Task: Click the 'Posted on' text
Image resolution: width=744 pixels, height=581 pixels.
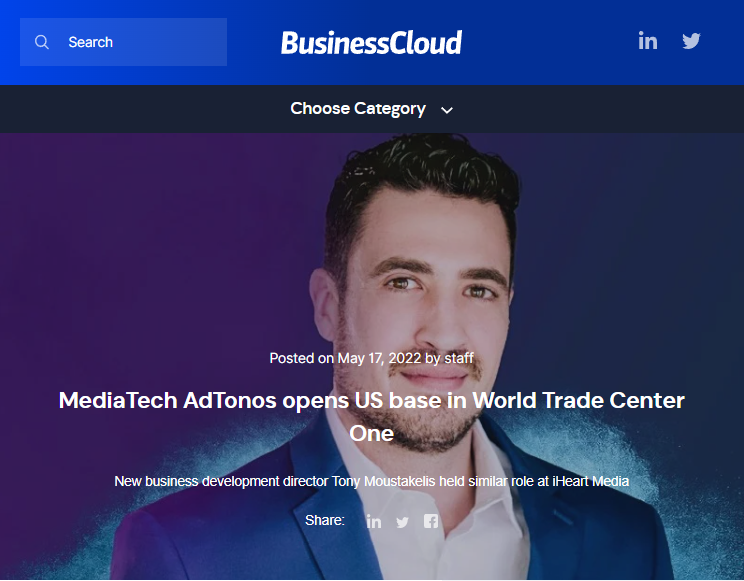Action: tap(301, 358)
